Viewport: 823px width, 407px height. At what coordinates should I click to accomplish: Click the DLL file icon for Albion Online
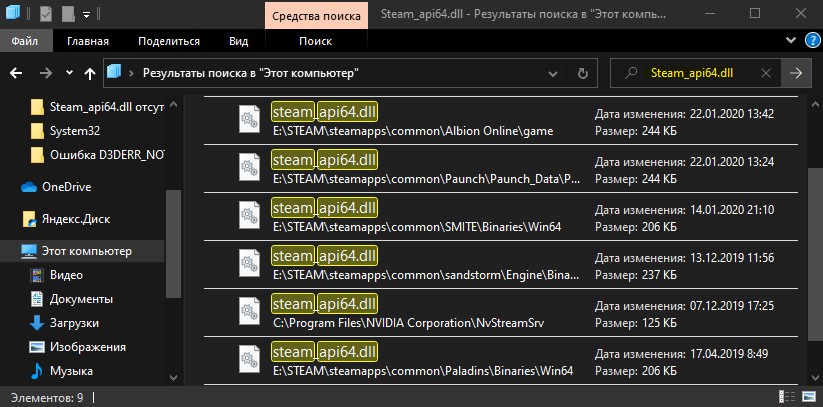pyautogui.click(x=249, y=119)
